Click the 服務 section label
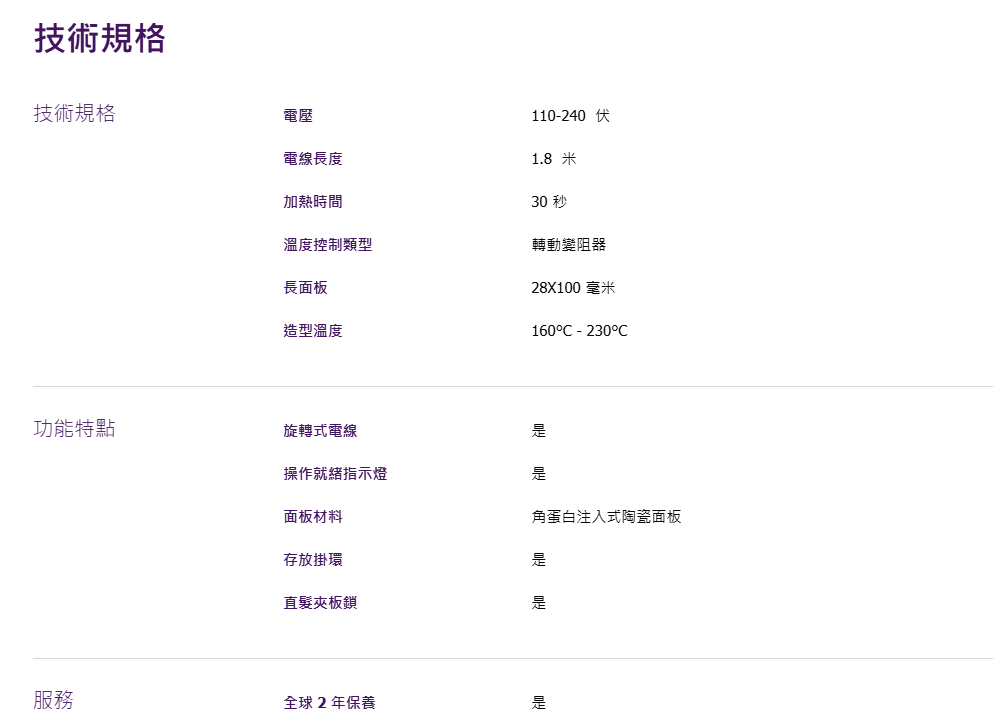The width and height of the screenshot is (1006, 728). pos(54,701)
